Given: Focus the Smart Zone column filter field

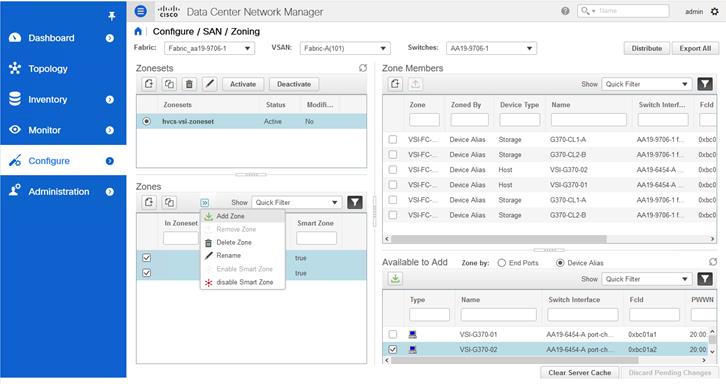Looking at the screenshot, I should coord(316,238).
